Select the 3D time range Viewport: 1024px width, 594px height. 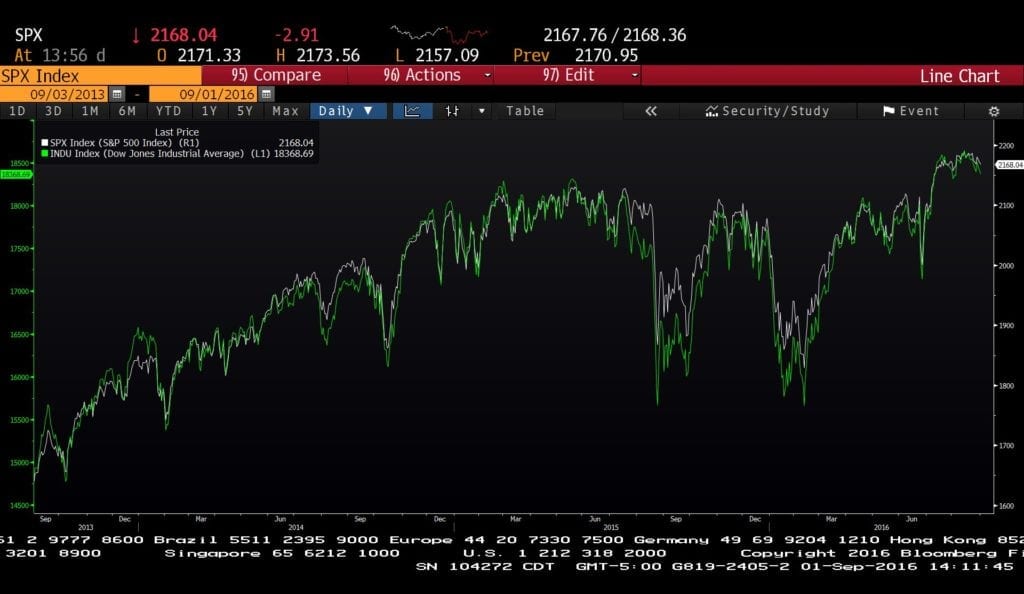click(x=54, y=111)
